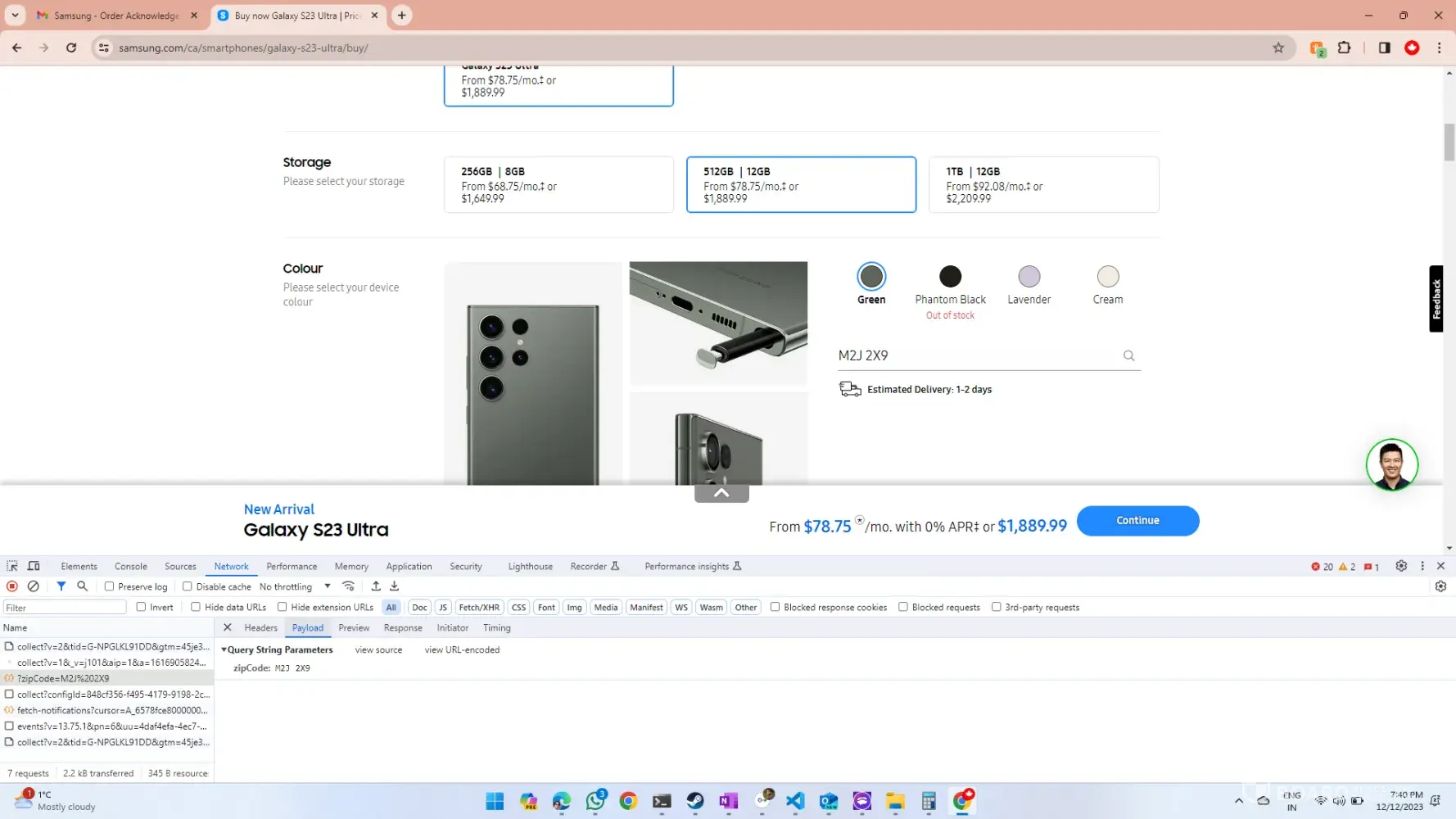The image size is (1456, 819).
Task: Expand the sticky bar chevron handle
Action: pos(721,493)
